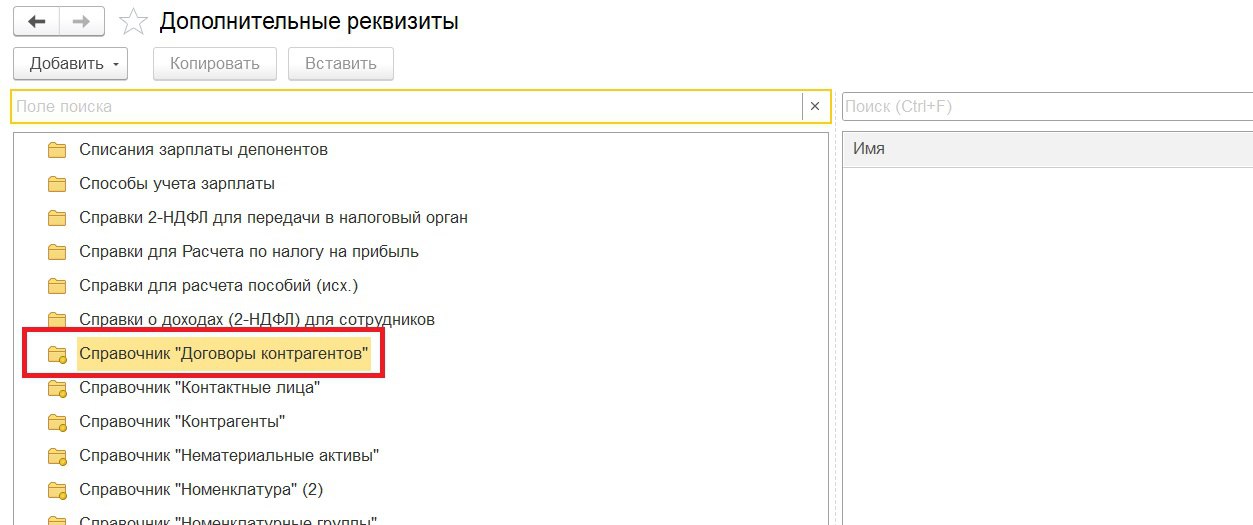Click folder icon of Списания зарплаты депонентов
The width and height of the screenshot is (1253, 525).
coord(57,150)
